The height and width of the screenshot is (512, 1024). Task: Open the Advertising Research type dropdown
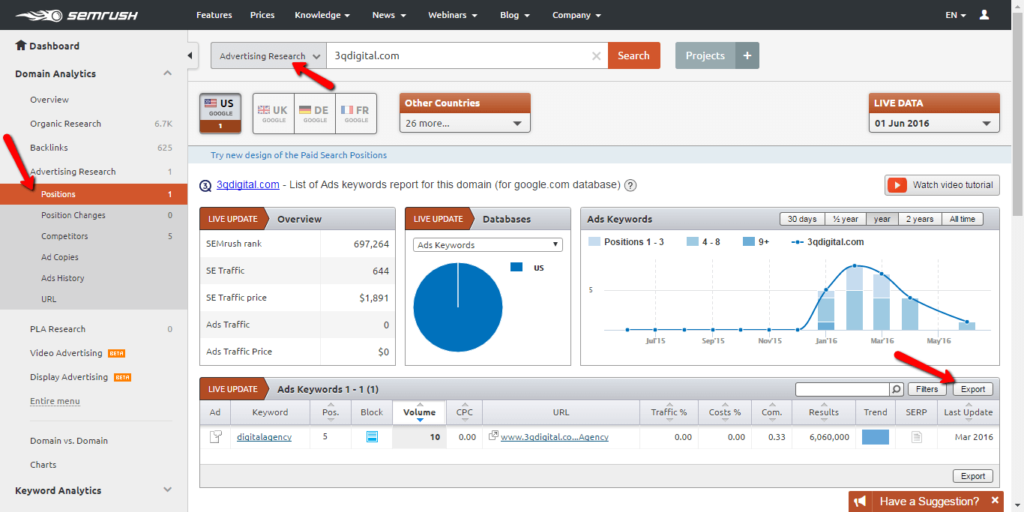click(x=268, y=56)
